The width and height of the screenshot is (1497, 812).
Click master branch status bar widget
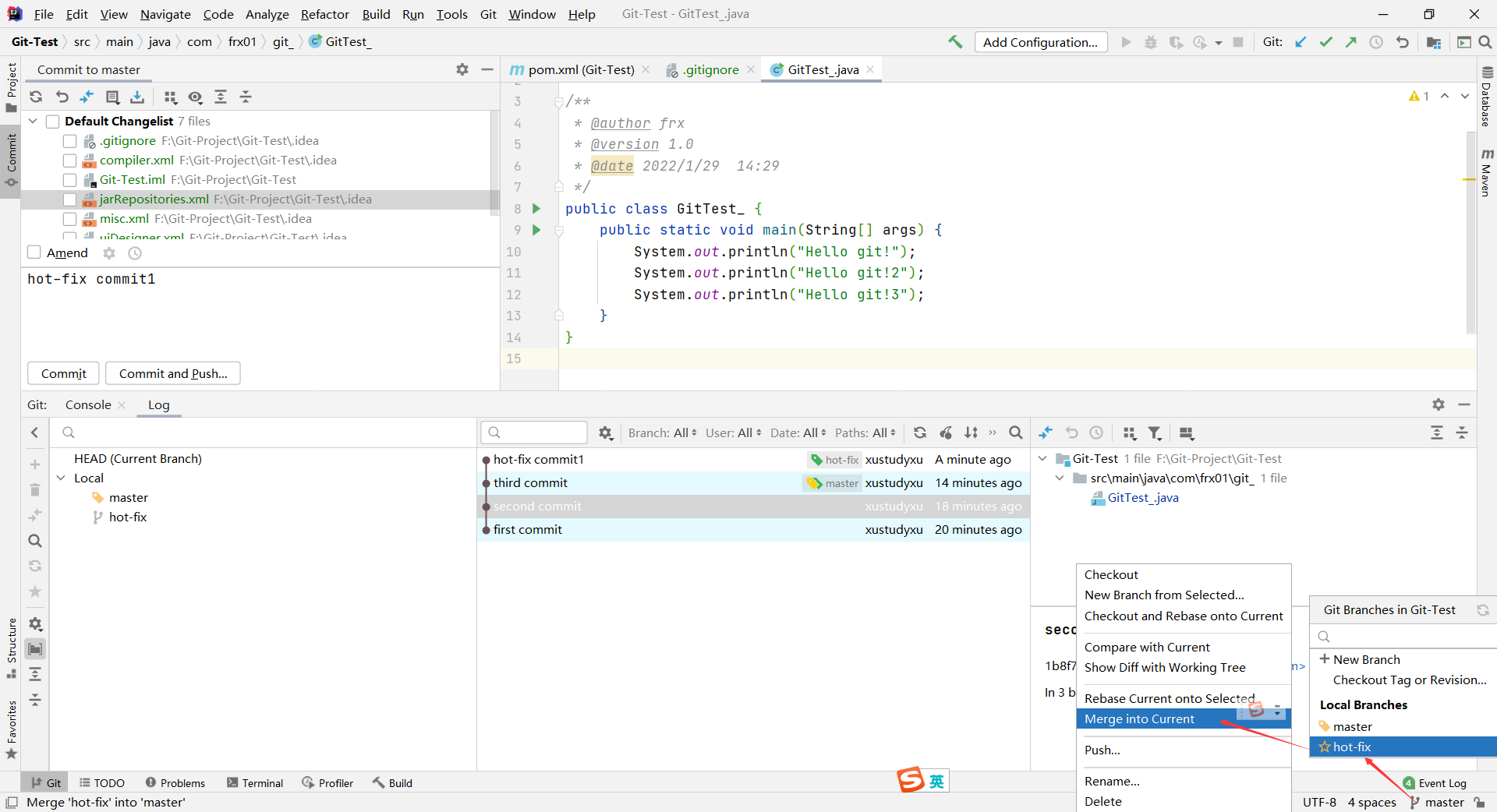1438,803
